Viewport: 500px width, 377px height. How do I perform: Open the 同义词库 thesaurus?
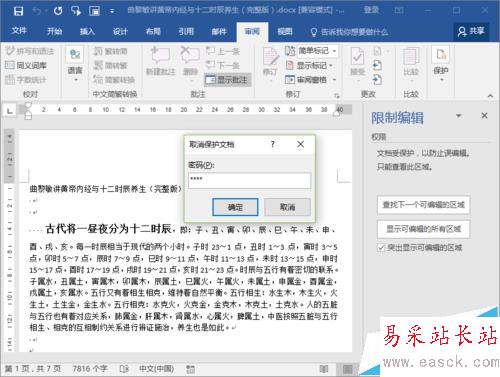point(26,65)
